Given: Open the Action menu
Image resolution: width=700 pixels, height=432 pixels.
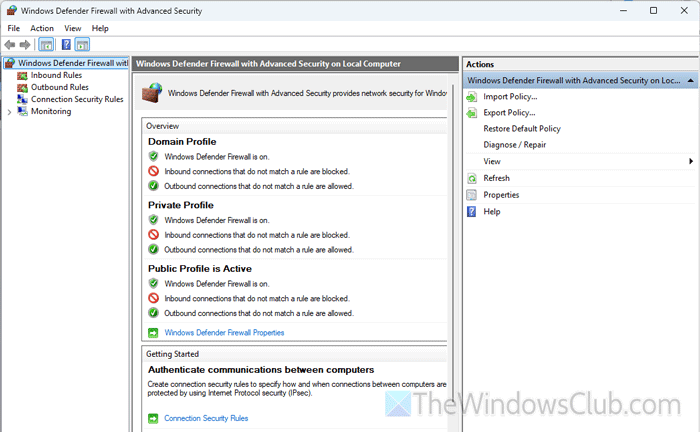Looking at the screenshot, I should pos(42,28).
